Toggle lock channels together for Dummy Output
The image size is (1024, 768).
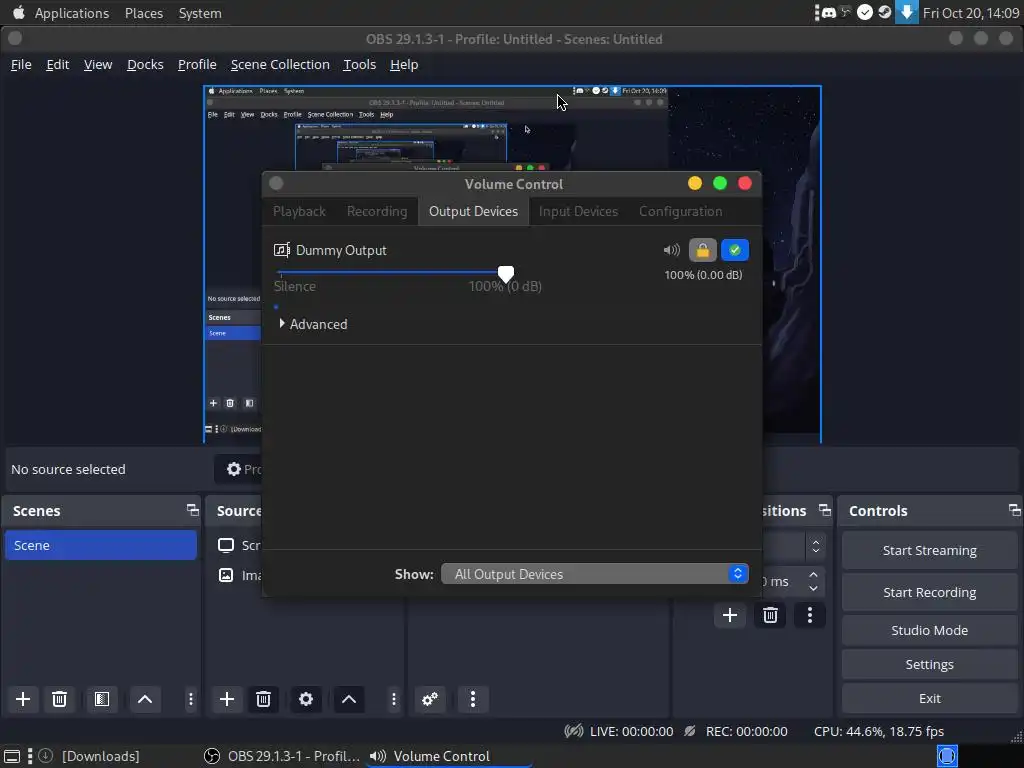tap(703, 250)
